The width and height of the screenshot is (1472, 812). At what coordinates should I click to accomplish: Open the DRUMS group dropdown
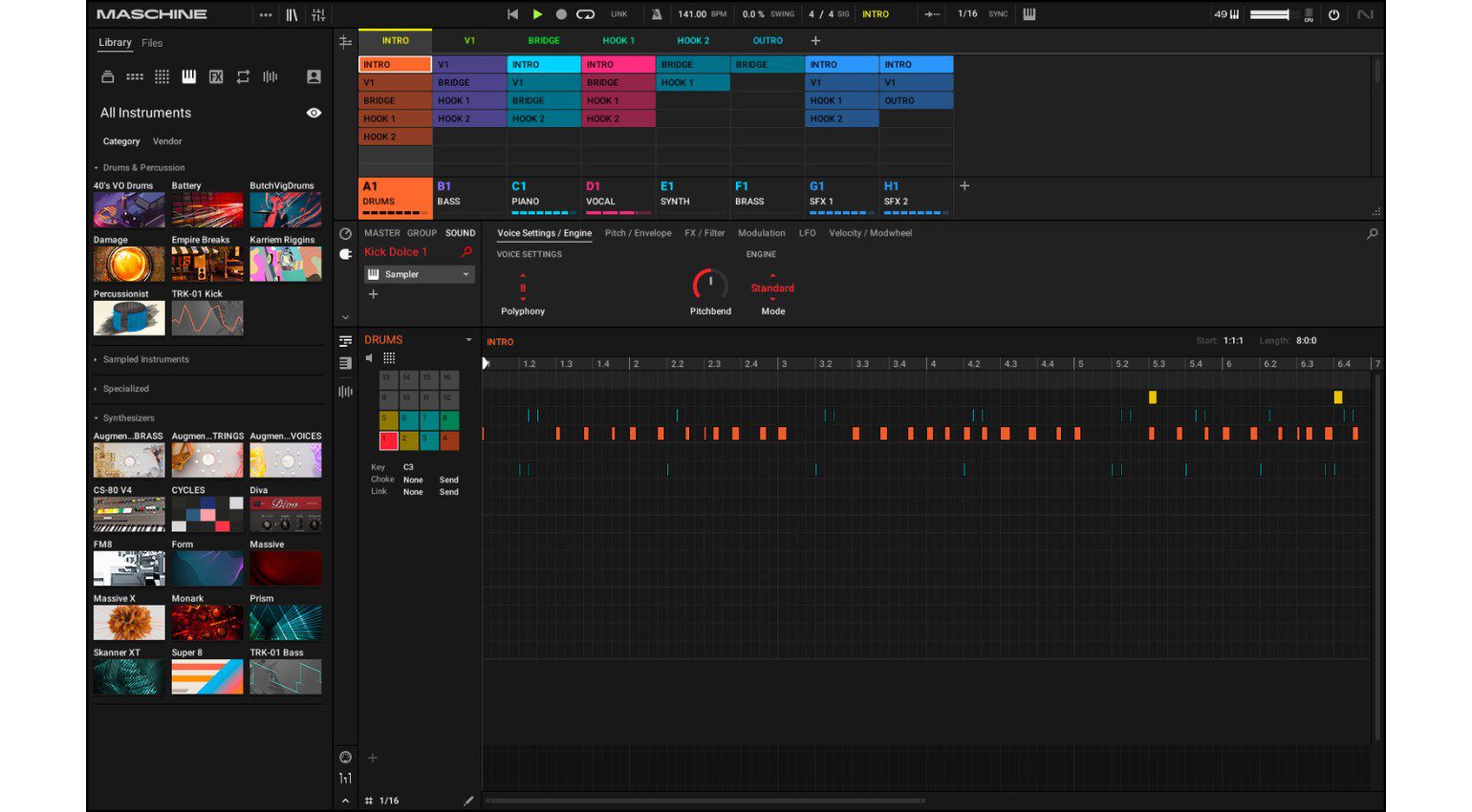[x=468, y=339]
